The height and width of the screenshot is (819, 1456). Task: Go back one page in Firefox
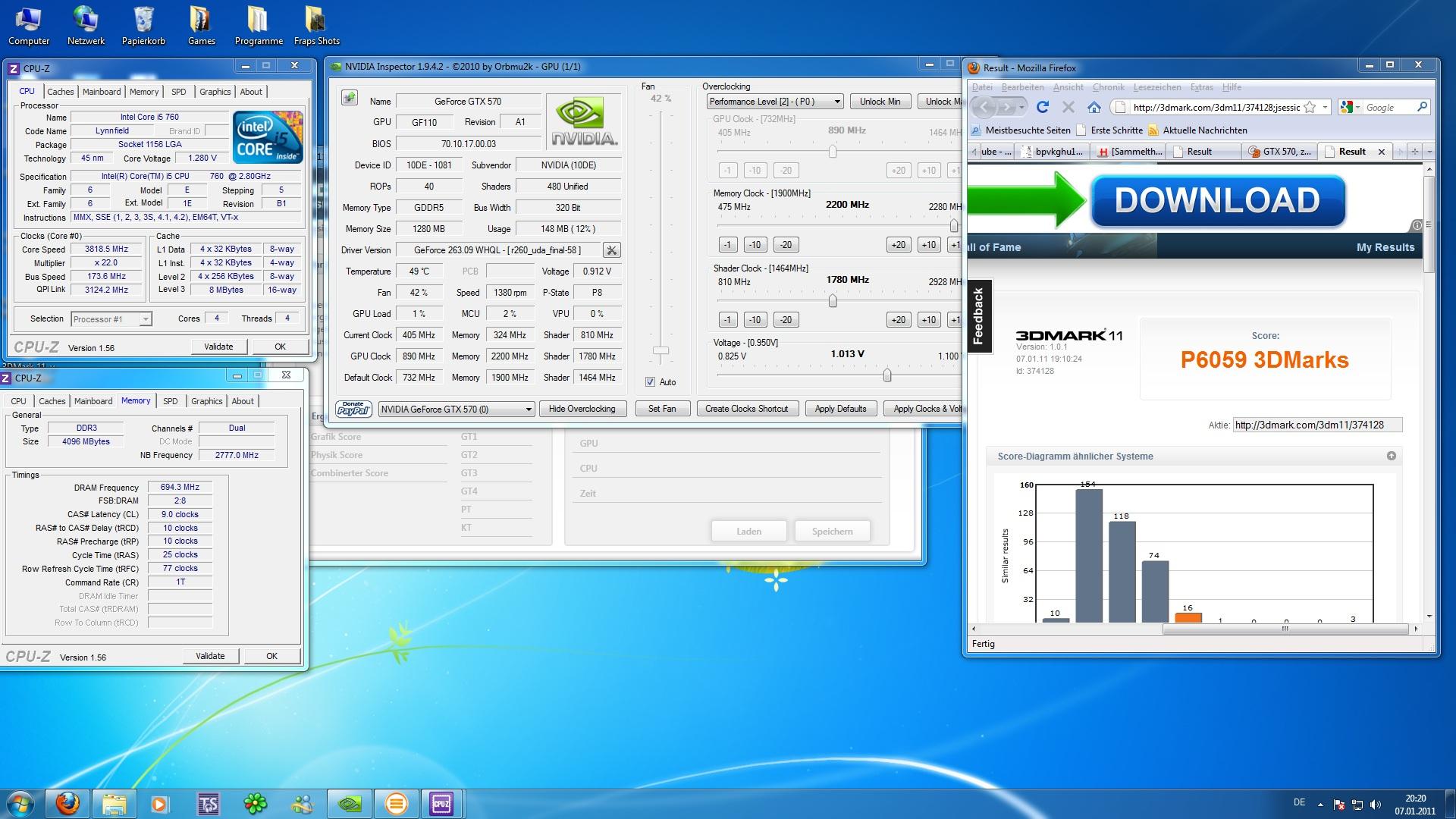click(x=984, y=107)
